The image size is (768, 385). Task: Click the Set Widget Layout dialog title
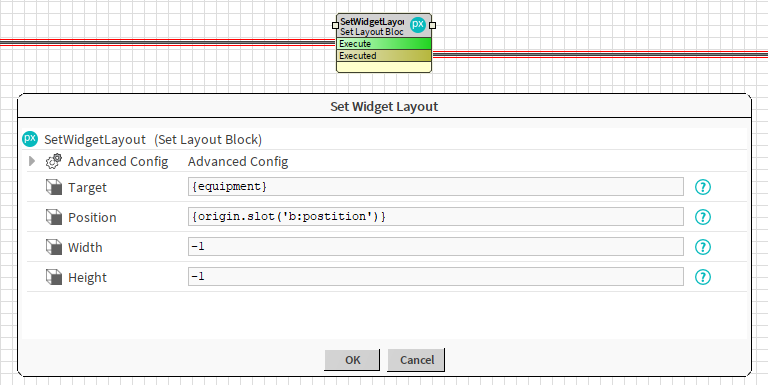coord(384,106)
